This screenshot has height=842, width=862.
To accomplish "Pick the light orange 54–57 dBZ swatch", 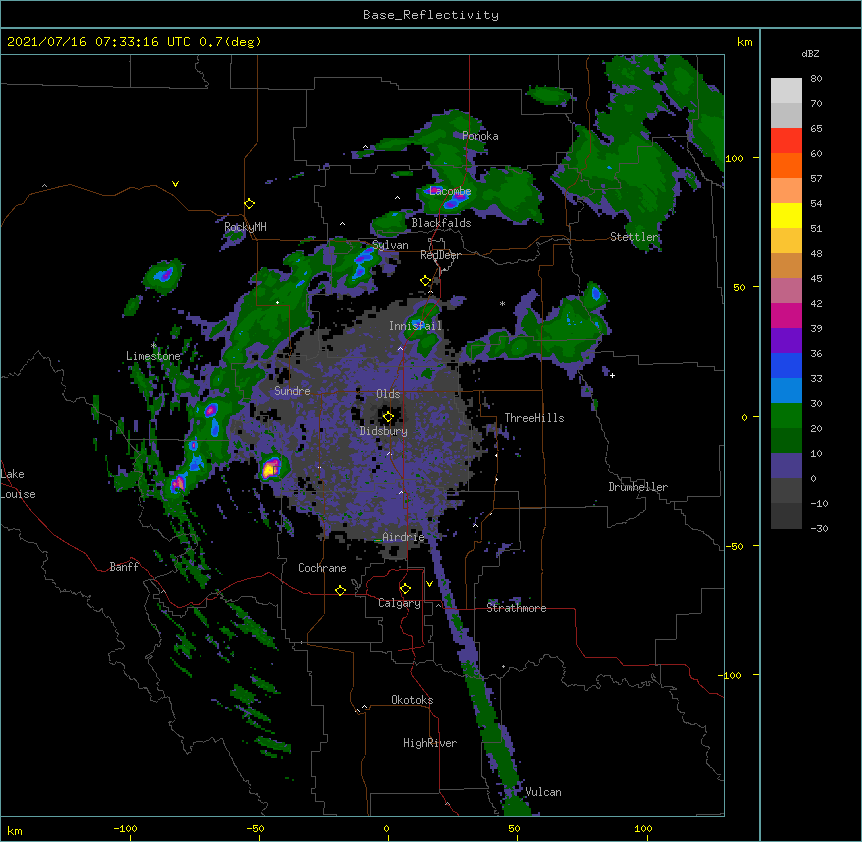I will (x=786, y=191).
